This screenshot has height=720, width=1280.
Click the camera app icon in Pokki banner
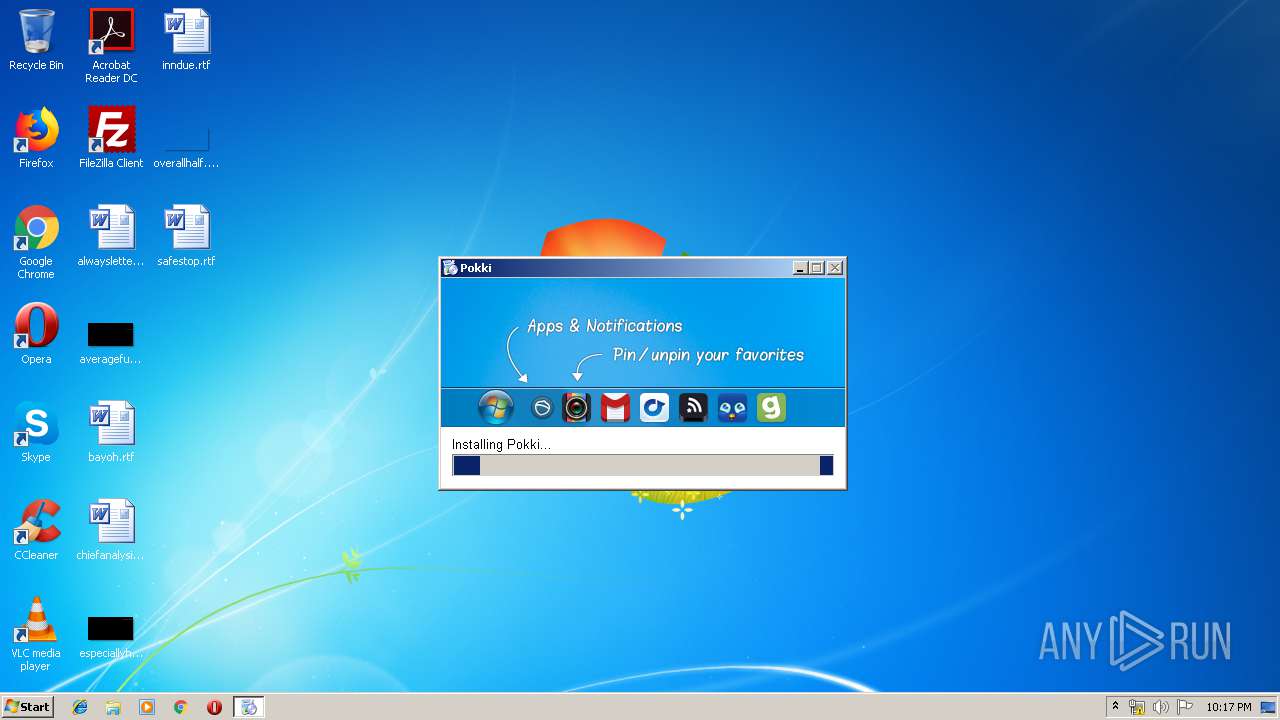576,407
